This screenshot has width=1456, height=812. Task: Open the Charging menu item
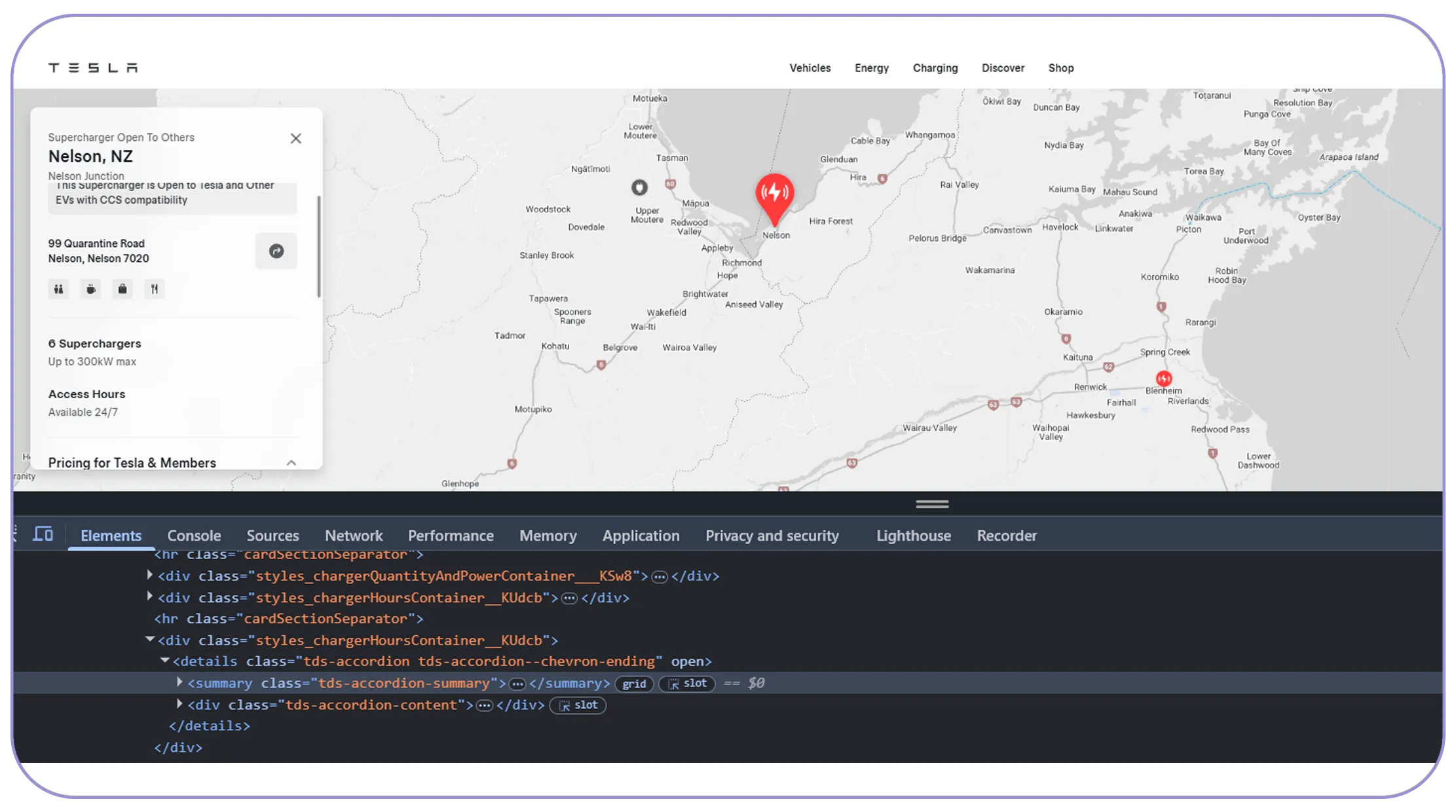click(935, 67)
